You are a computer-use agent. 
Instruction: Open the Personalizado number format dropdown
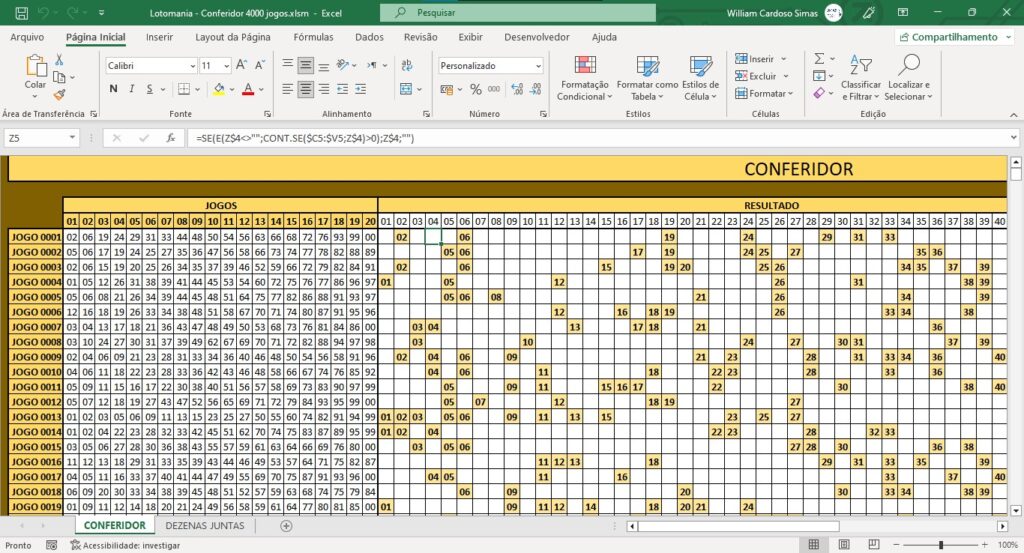(x=538, y=65)
